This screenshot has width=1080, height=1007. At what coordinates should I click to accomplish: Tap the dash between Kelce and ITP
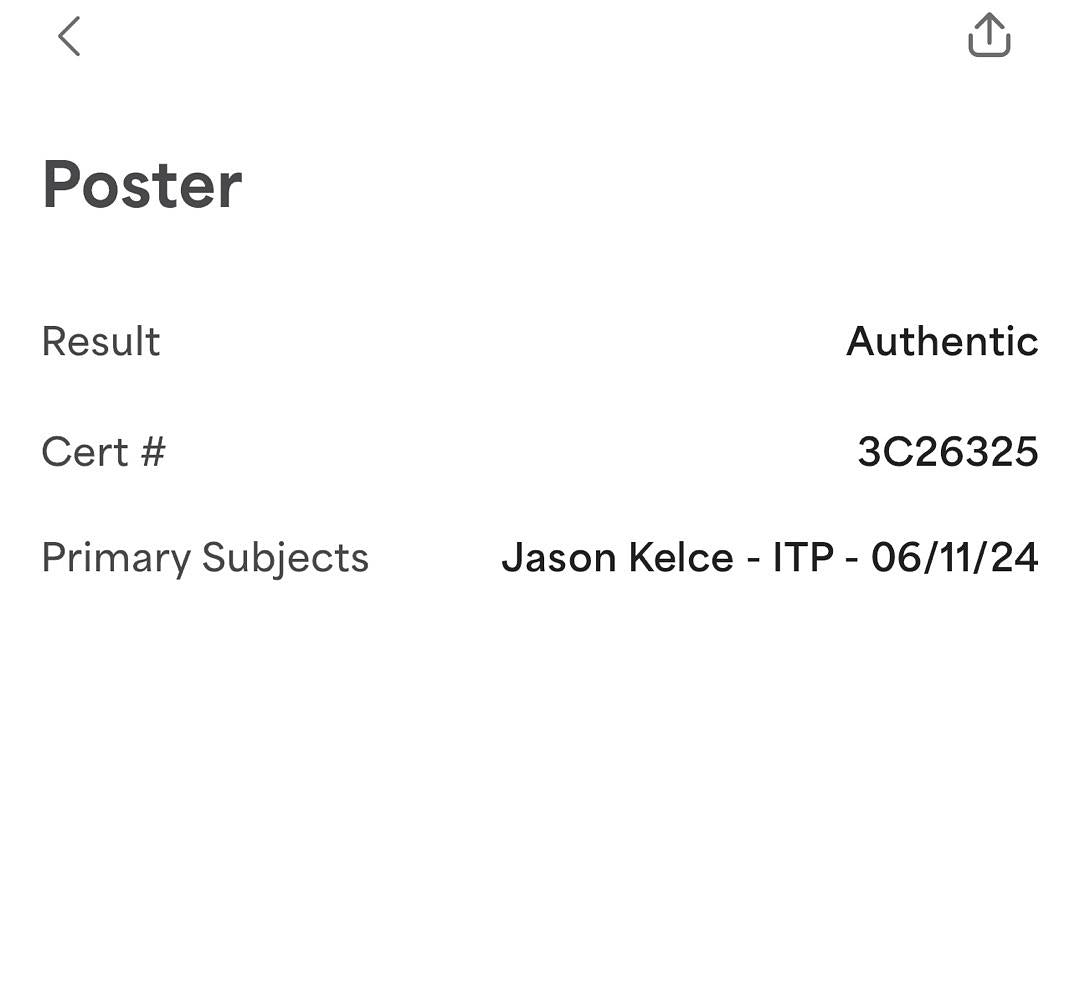(753, 559)
